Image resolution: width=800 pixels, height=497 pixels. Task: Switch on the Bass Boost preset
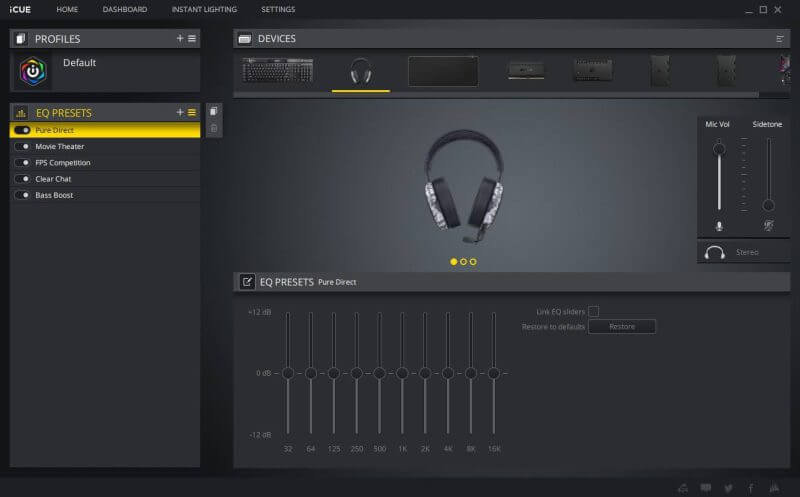22,195
